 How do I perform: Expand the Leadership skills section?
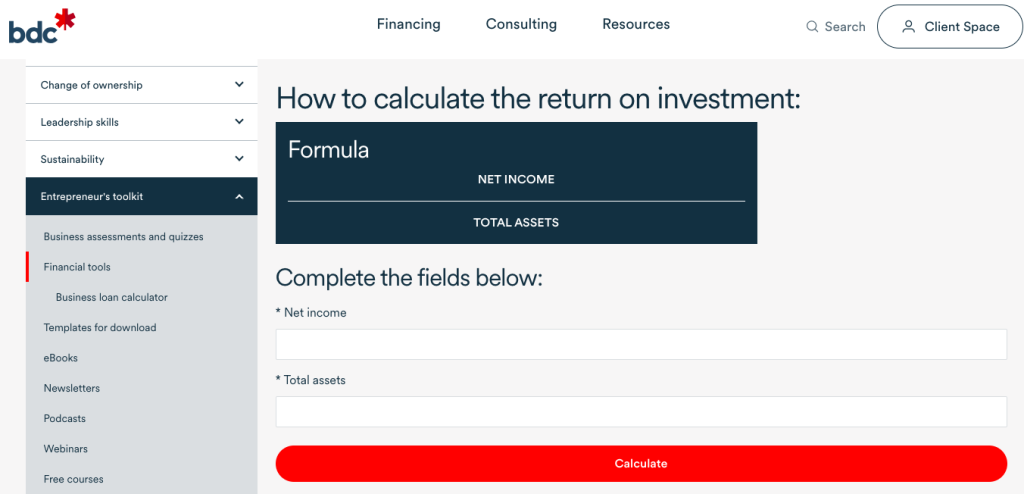(x=239, y=122)
